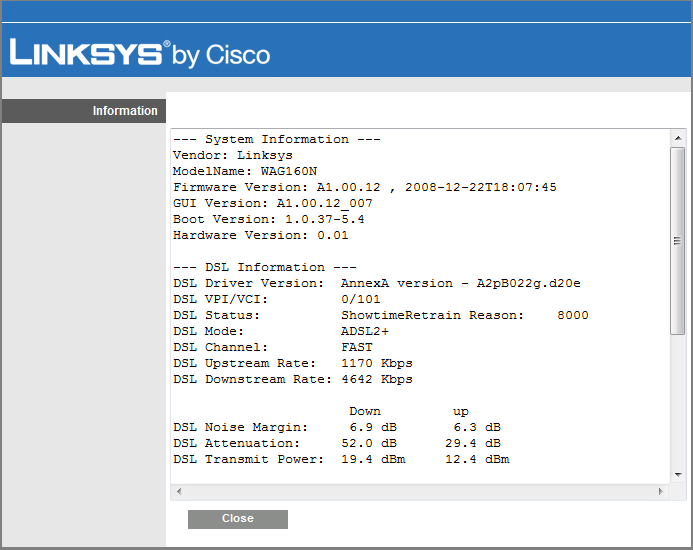Click the DSL Status ShowtimeRetrain line
The height and width of the screenshot is (550, 693).
(381, 315)
